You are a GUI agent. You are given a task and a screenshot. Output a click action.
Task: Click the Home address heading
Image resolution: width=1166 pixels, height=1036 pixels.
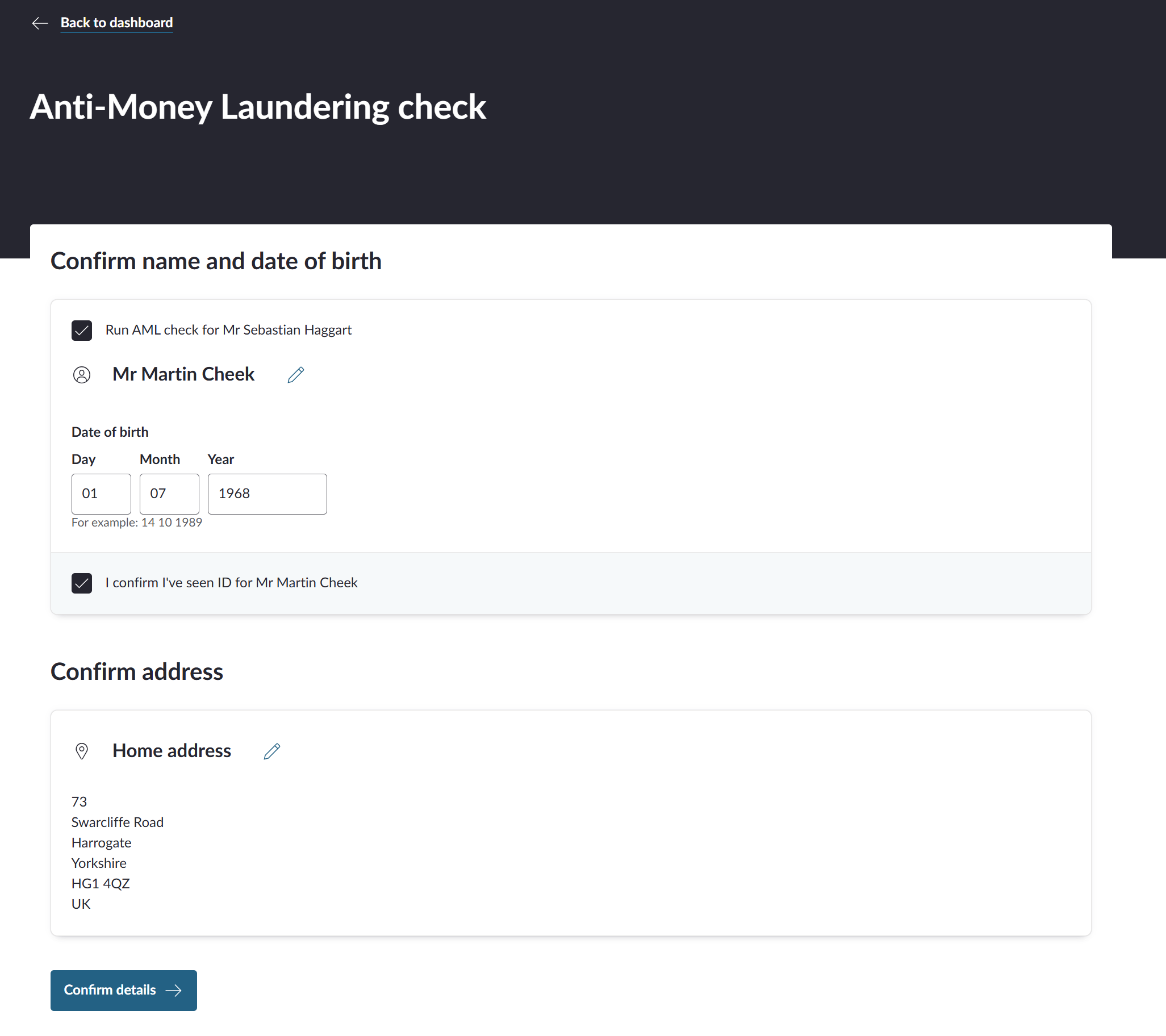coord(172,751)
